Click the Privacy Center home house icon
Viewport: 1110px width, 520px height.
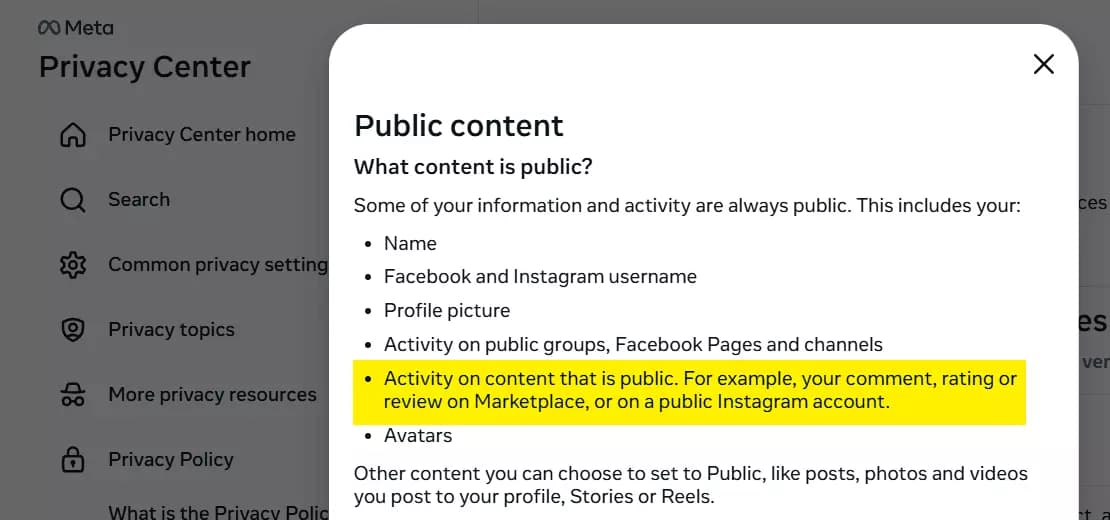72,134
